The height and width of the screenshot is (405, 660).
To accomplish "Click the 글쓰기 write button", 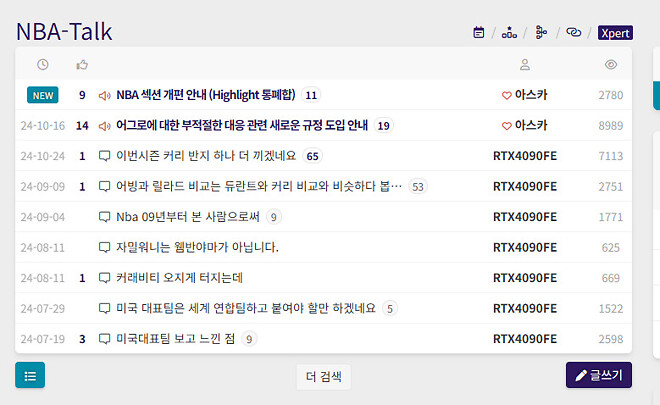I will pyautogui.click(x=599, y=375).
